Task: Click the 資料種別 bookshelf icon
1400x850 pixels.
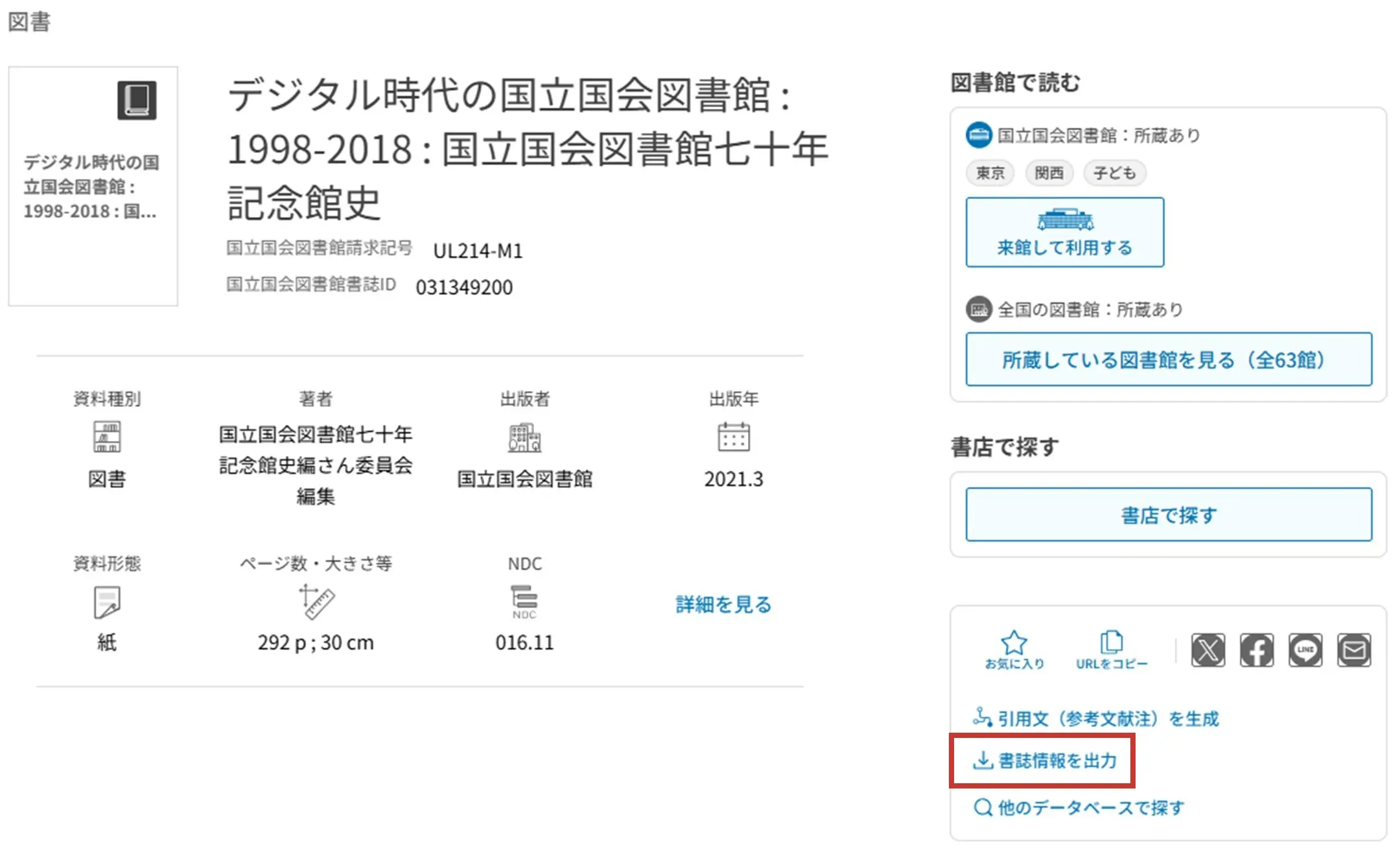Action: [x=107, y=437]
